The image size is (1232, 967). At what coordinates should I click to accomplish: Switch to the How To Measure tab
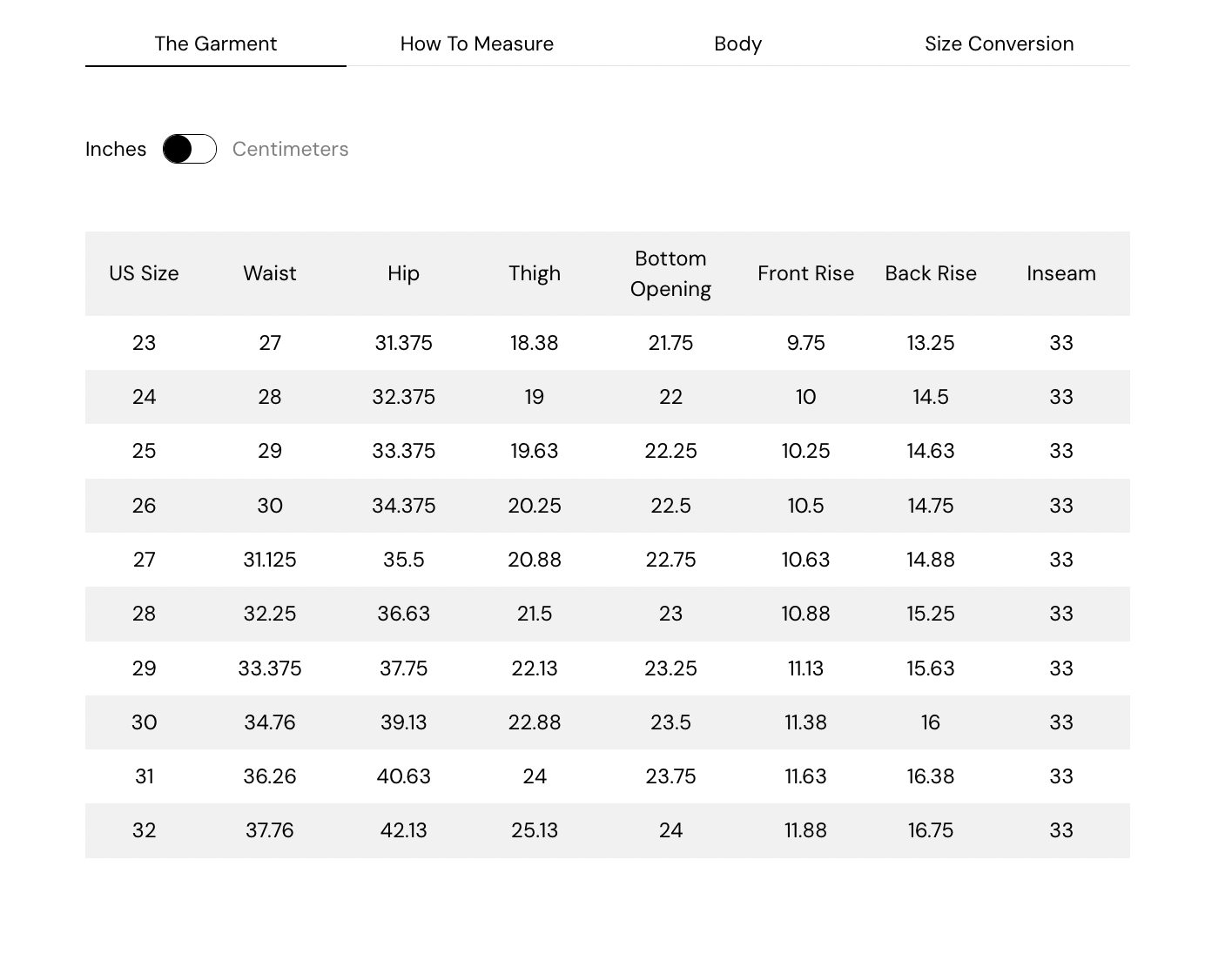click(x=476, y=44)
